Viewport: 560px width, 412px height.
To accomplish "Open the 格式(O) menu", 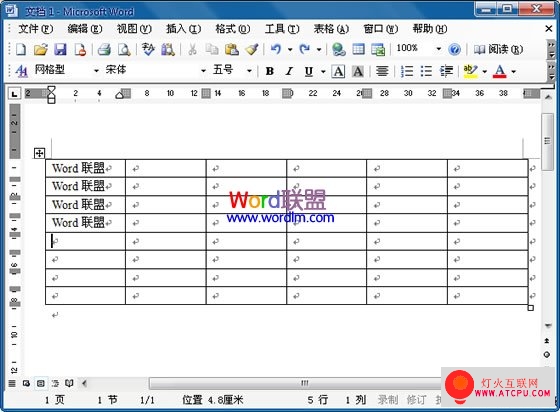I will coord(232,29).
